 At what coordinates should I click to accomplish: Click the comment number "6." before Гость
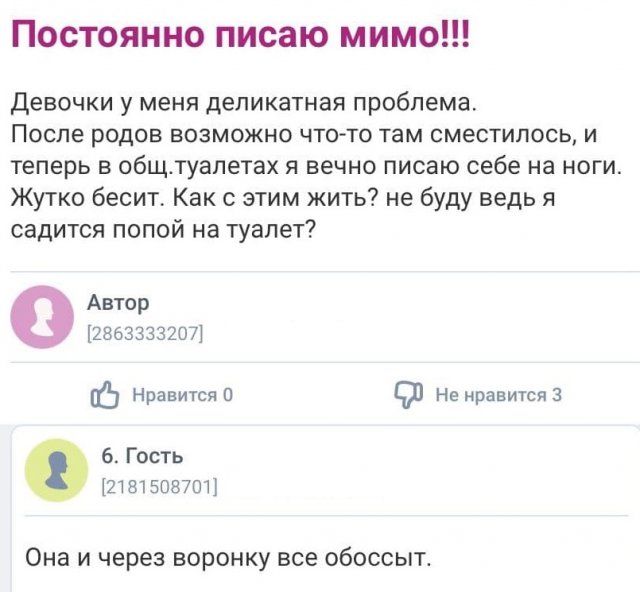click(x=109, y=457)
